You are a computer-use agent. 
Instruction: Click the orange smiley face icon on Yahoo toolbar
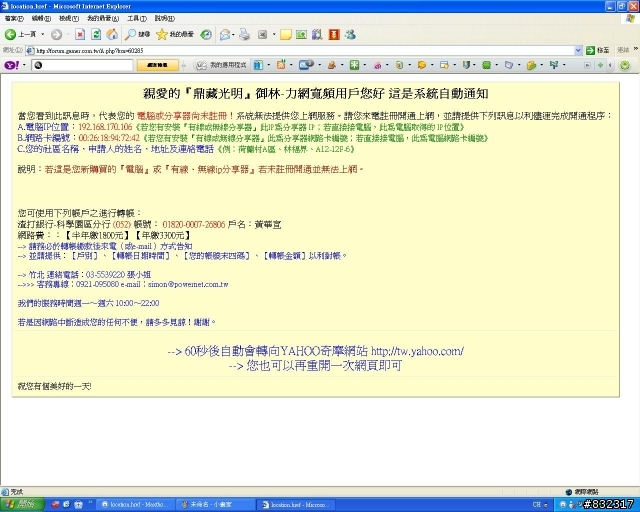422,65
